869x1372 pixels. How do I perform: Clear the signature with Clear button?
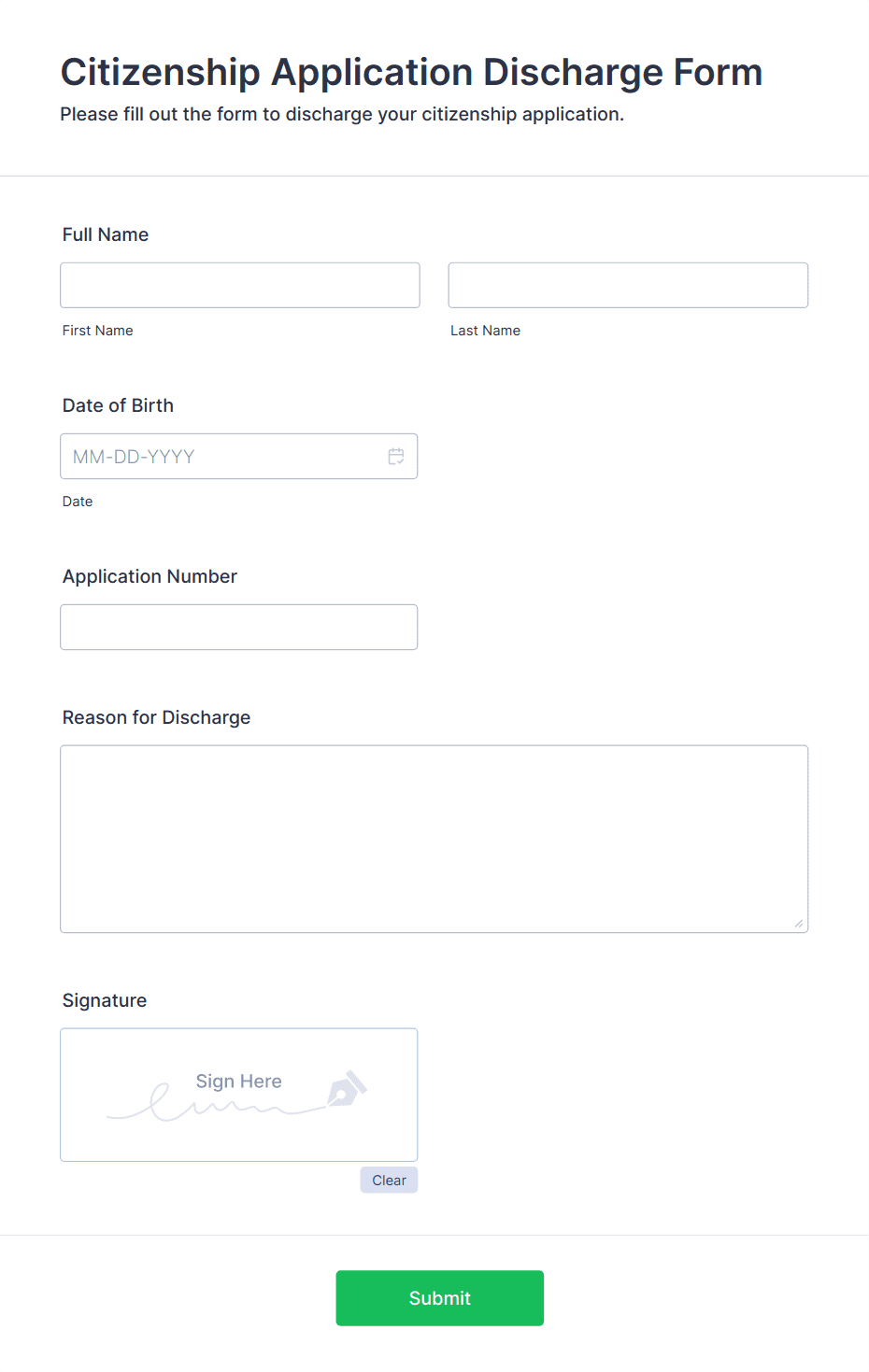click(389, 1181)
